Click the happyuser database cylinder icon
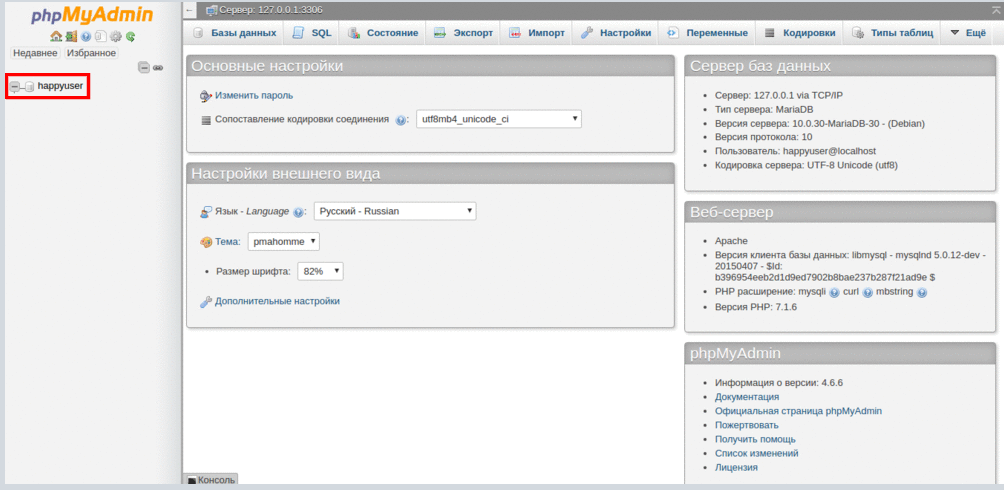This screenshot has height=490, width=1004. [x=29, y=86]
